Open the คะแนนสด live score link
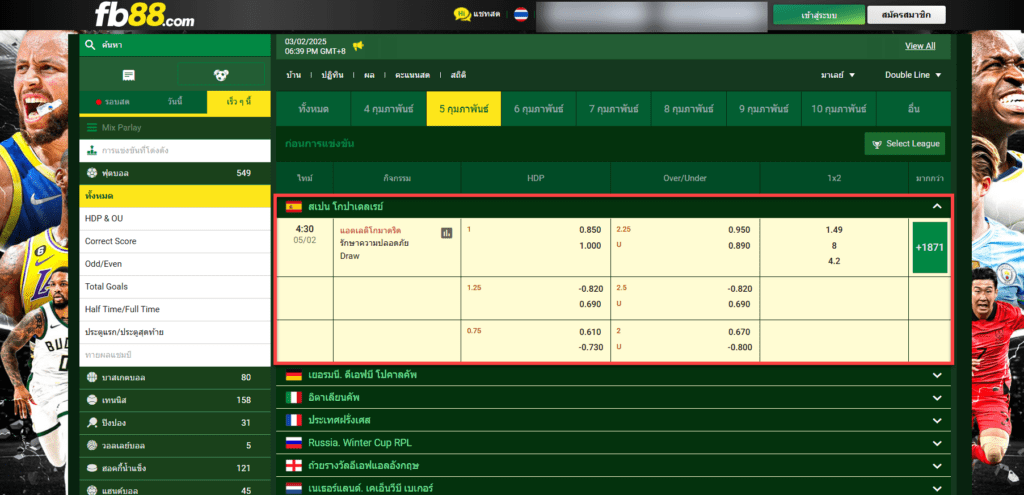 (x=412, y=75)
